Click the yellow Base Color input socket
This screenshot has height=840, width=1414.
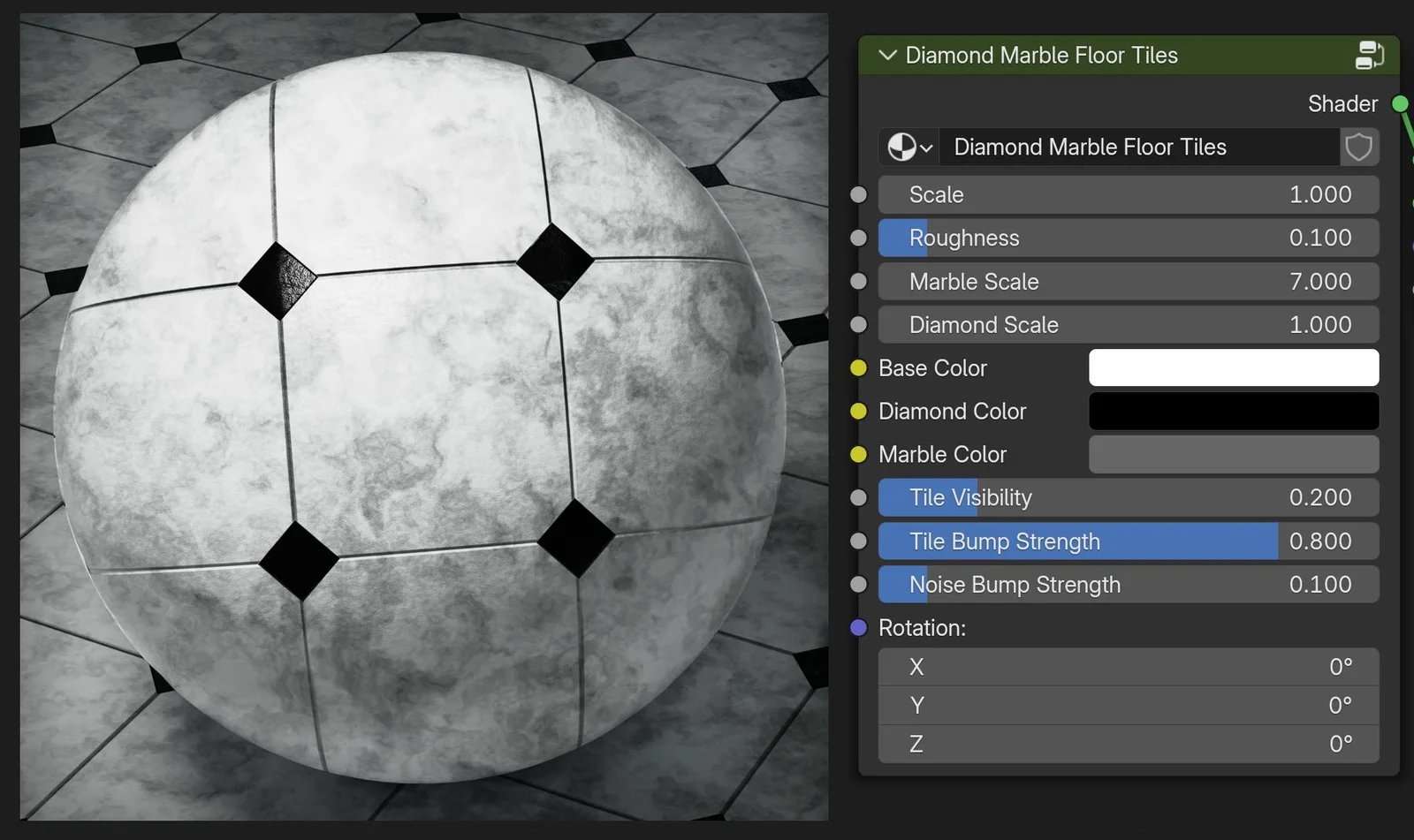(x=858, y=367)
